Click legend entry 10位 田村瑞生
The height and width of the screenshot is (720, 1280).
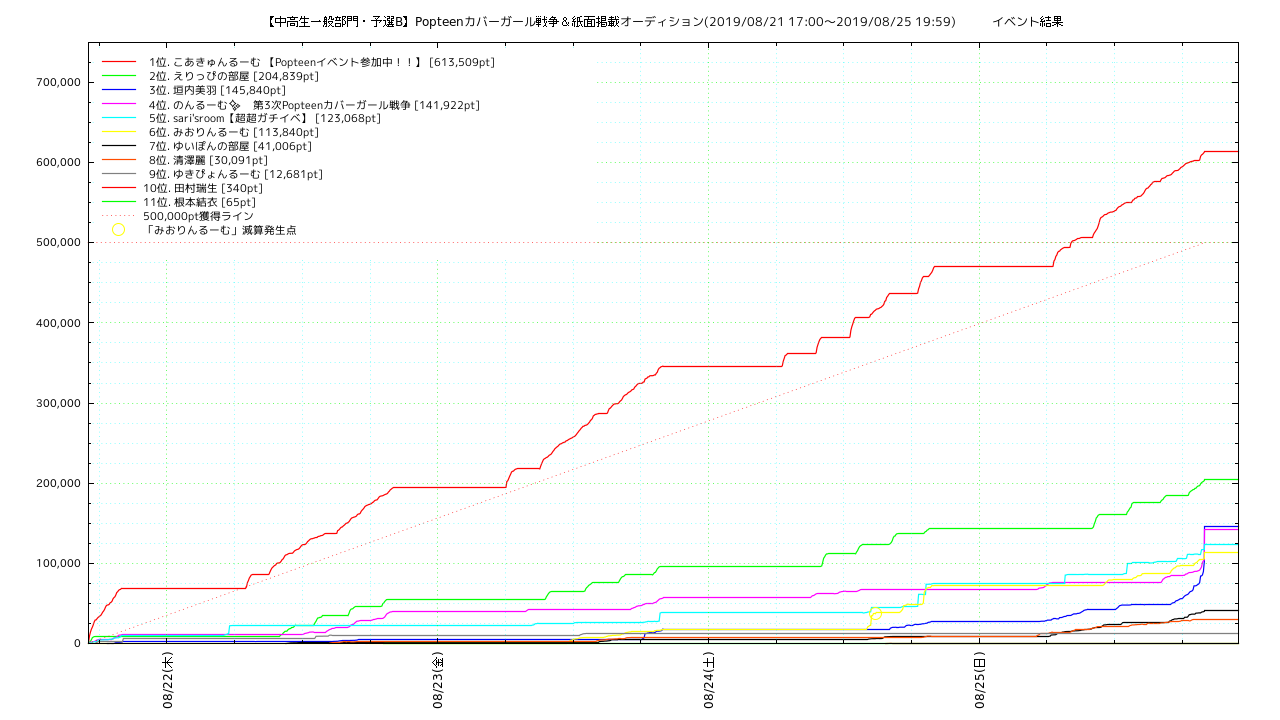pyautogui.click(x=203, y=188)
